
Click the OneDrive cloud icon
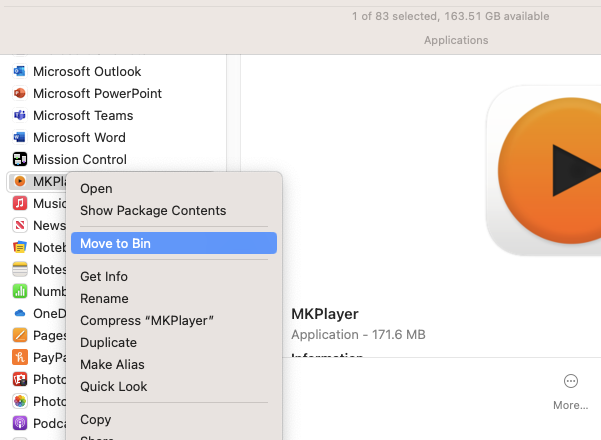coord(20,313)
